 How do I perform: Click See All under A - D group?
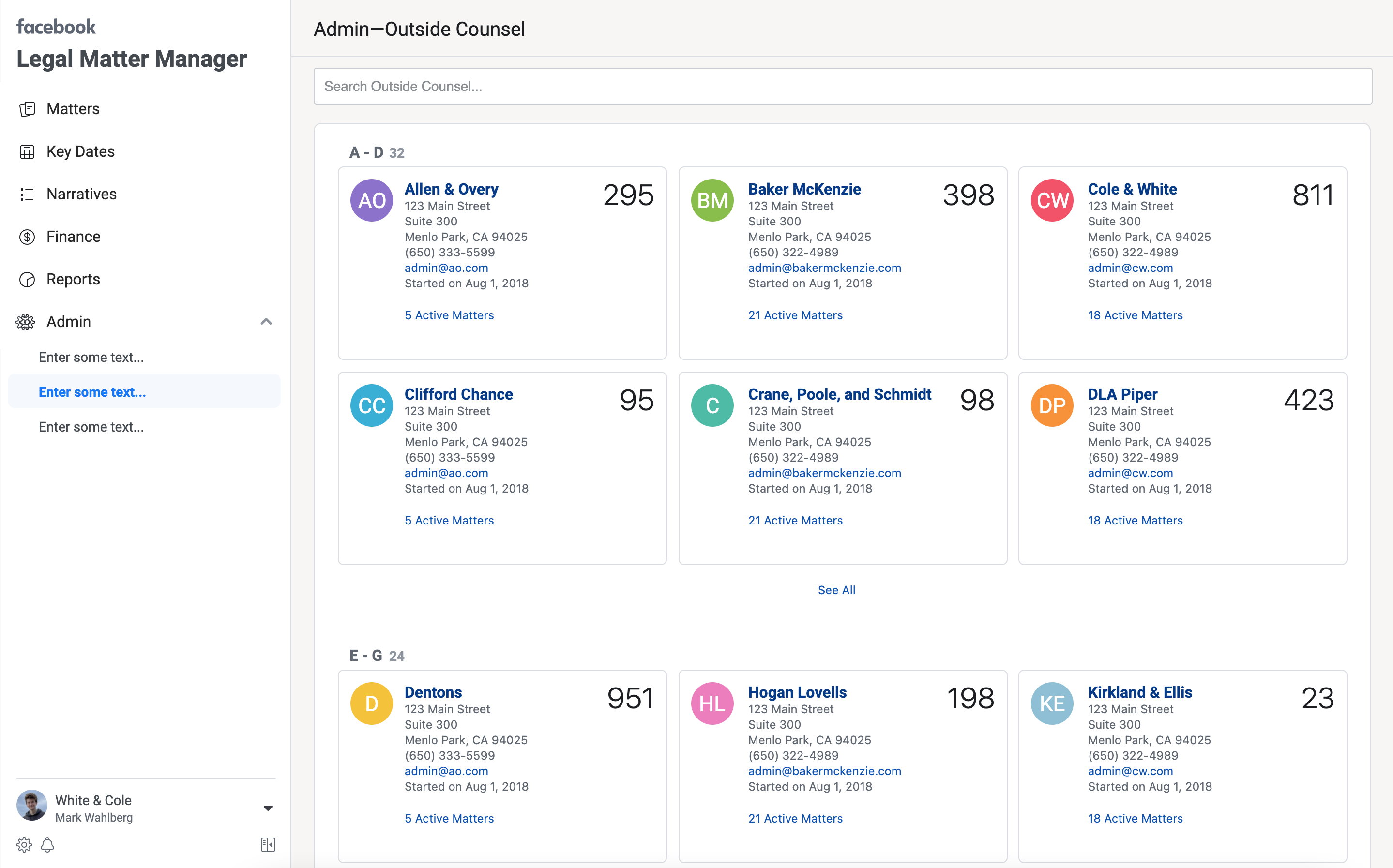coord(836,590)
